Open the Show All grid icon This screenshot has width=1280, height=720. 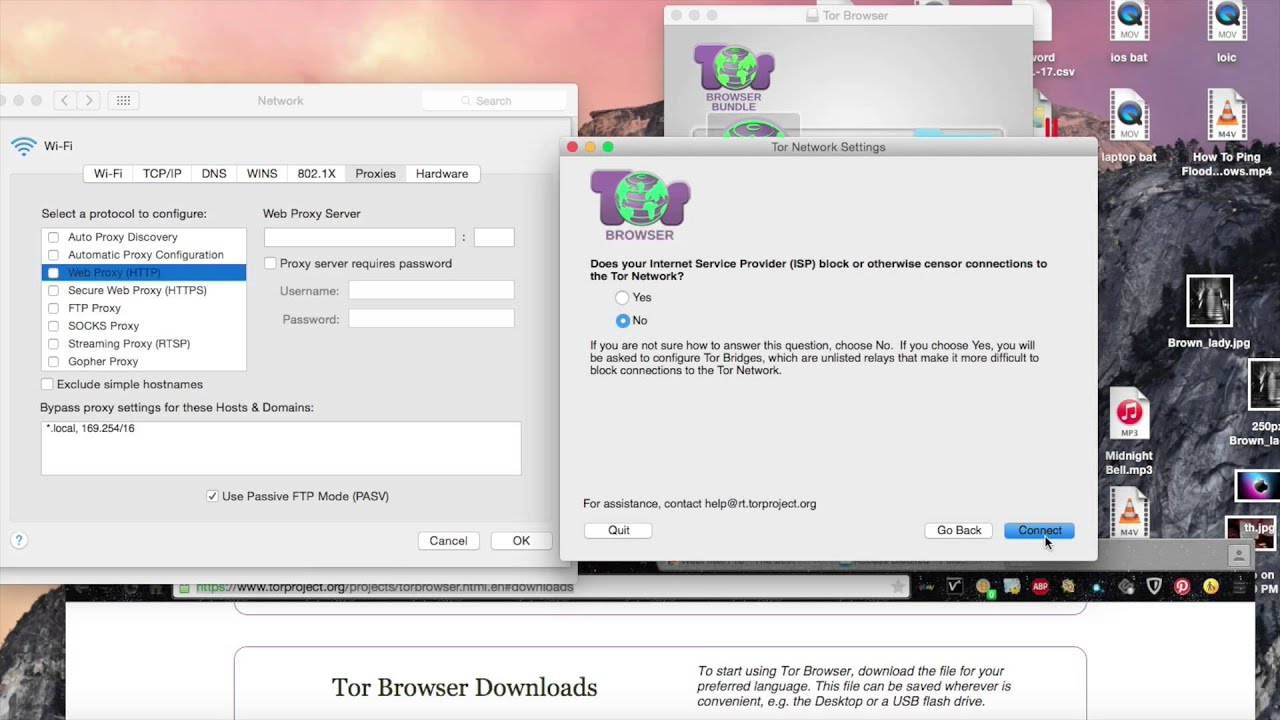point(124,100)
